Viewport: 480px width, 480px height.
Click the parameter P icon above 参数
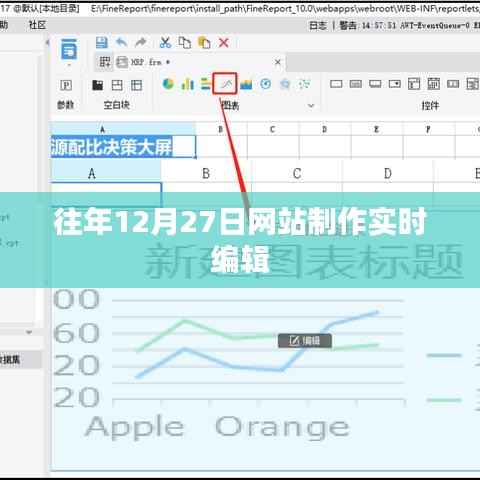click(66, 85)
